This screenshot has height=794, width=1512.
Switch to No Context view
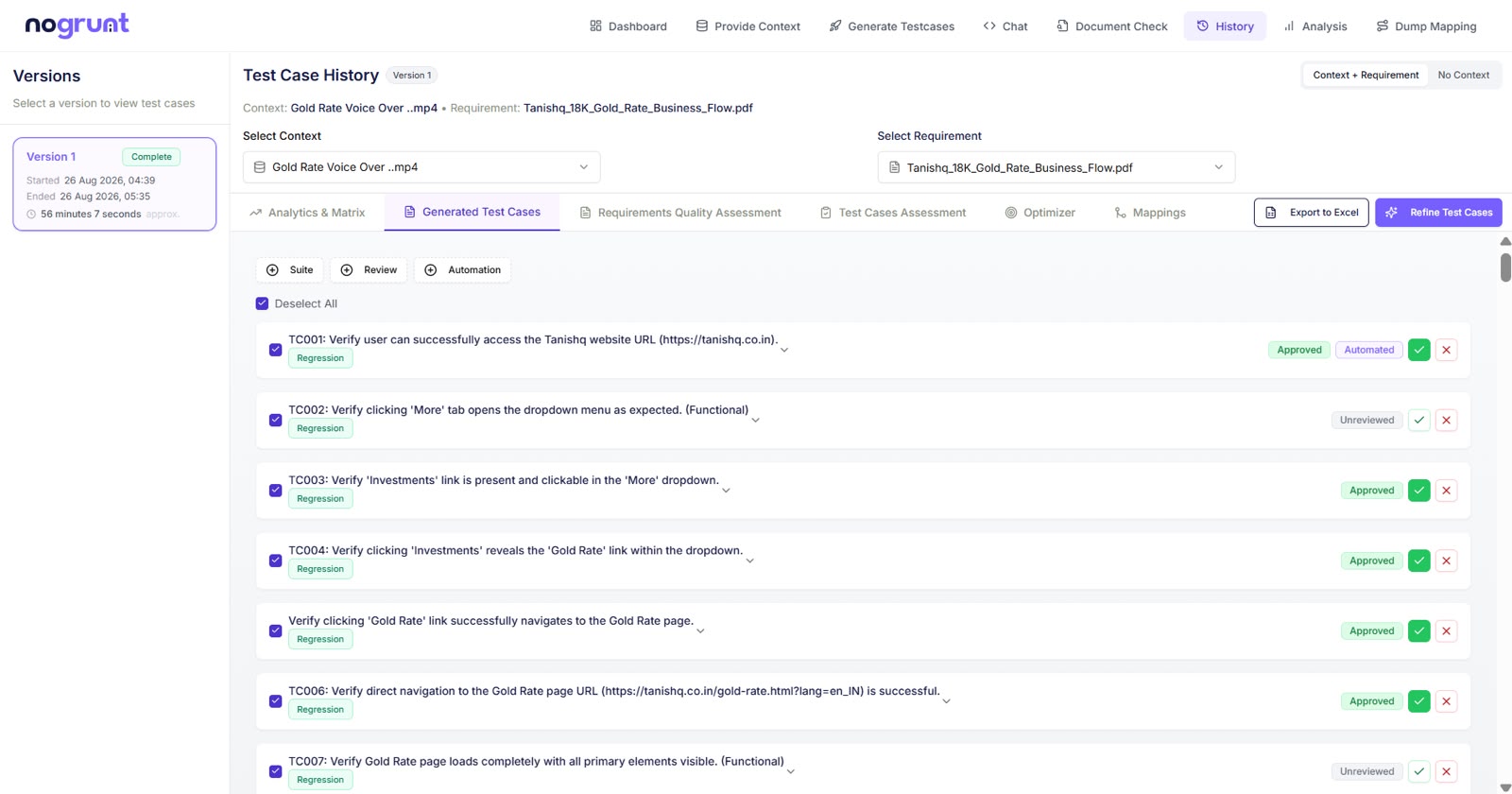pos(1463,75)
